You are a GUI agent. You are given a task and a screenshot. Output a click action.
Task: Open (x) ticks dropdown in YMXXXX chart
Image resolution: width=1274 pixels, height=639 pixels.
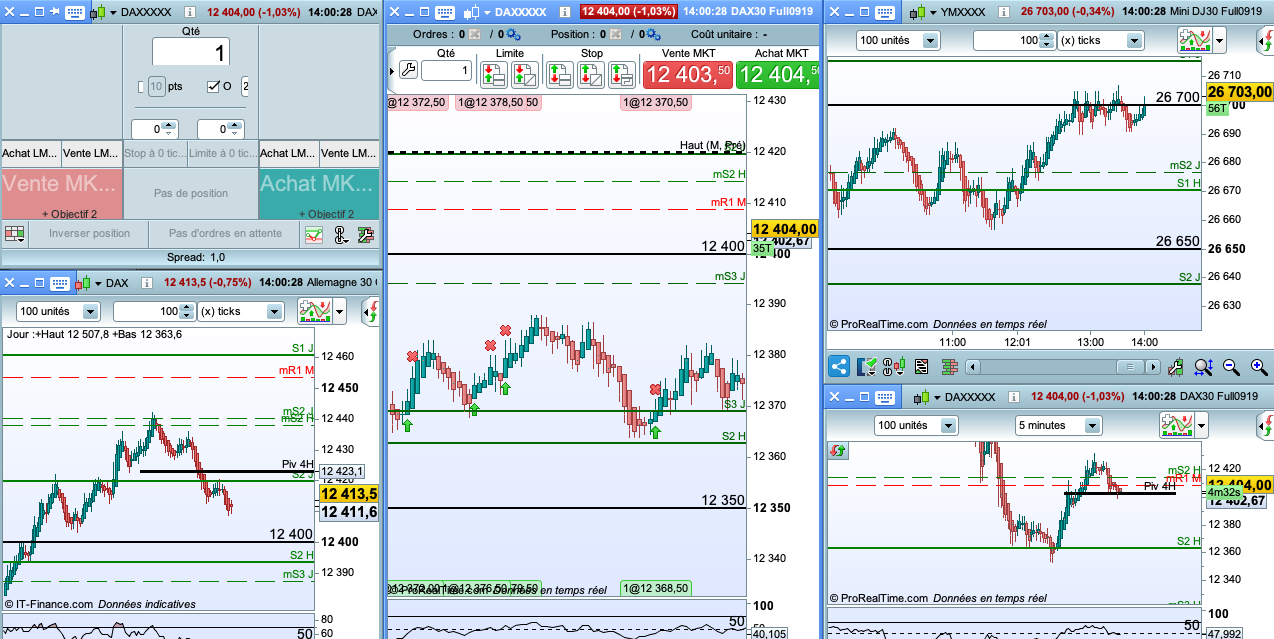tap(1100, 40)
